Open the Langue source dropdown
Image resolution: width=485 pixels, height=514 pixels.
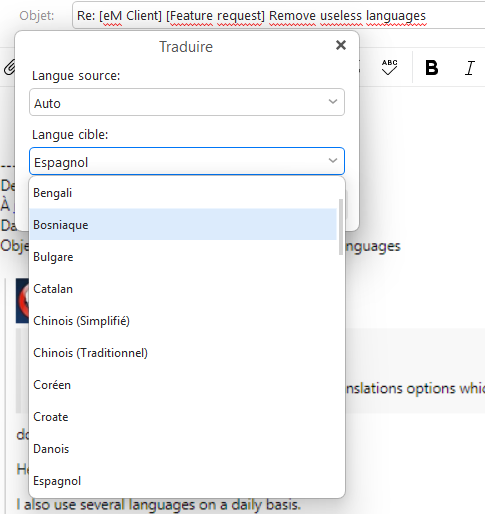(187, 102)
